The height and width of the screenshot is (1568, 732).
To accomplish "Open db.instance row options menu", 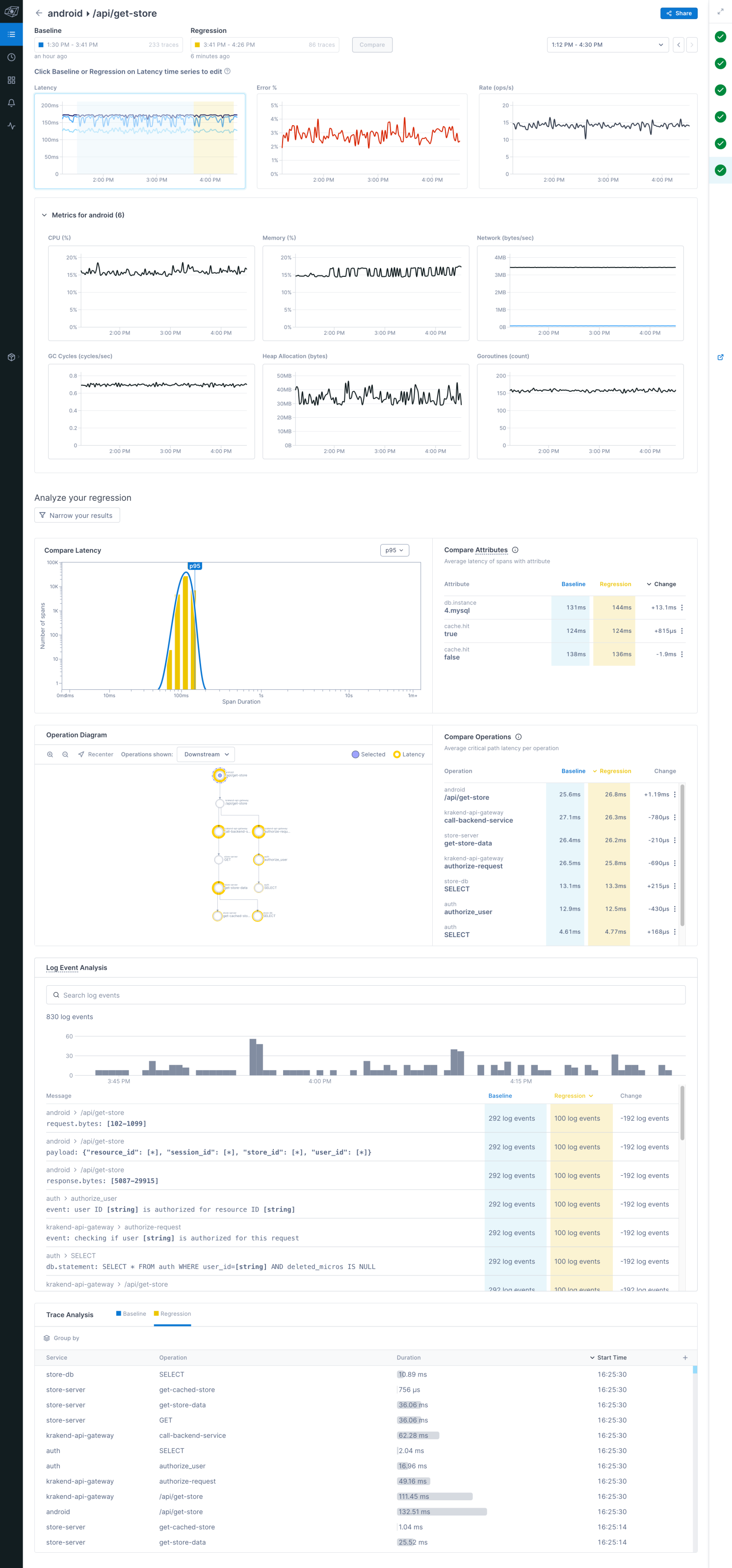I will coord(681,607).
